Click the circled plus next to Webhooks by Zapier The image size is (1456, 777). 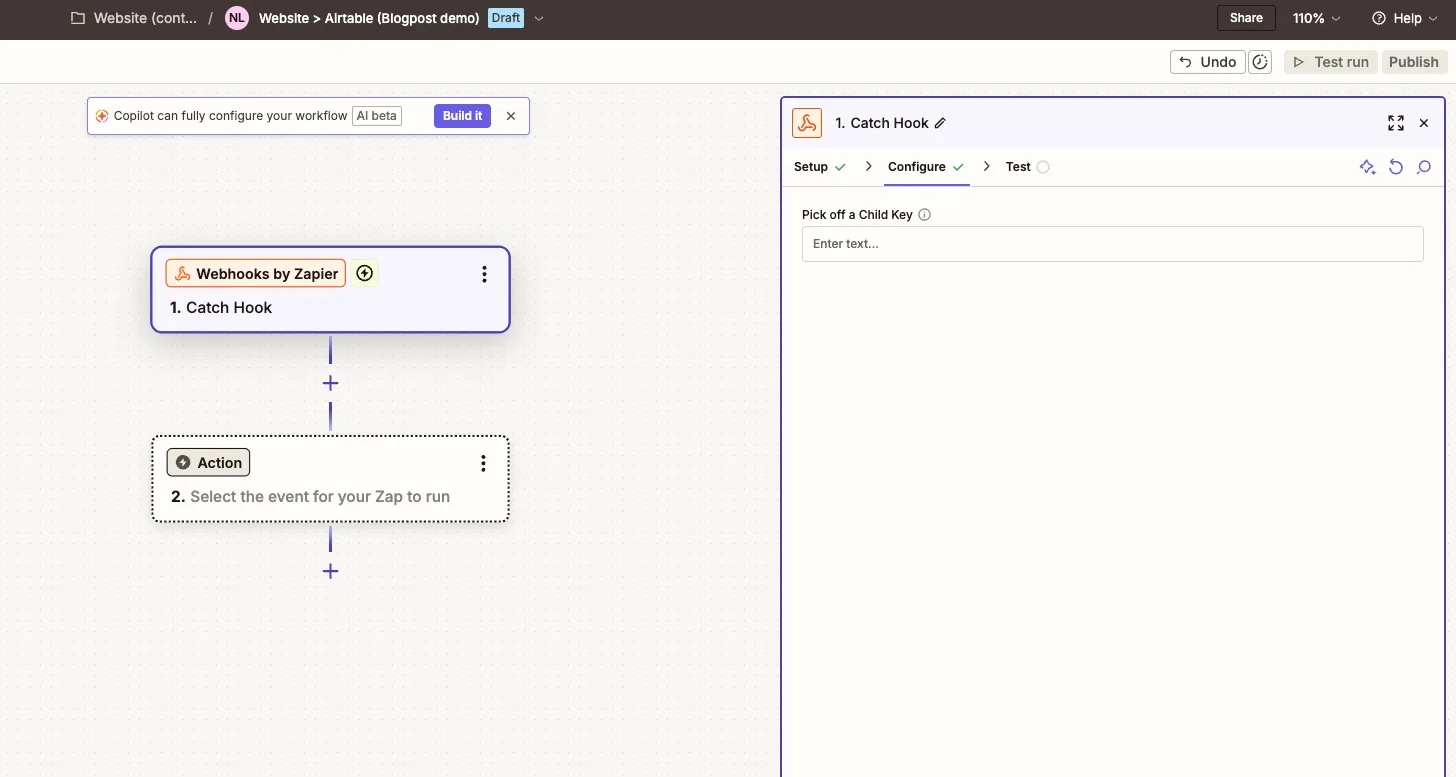(364, 273)
